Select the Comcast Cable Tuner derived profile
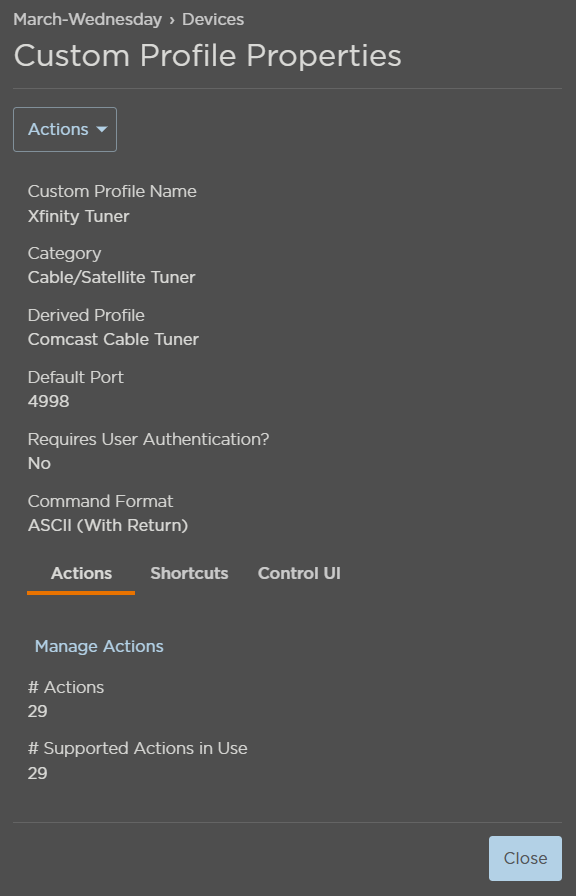 112,339
